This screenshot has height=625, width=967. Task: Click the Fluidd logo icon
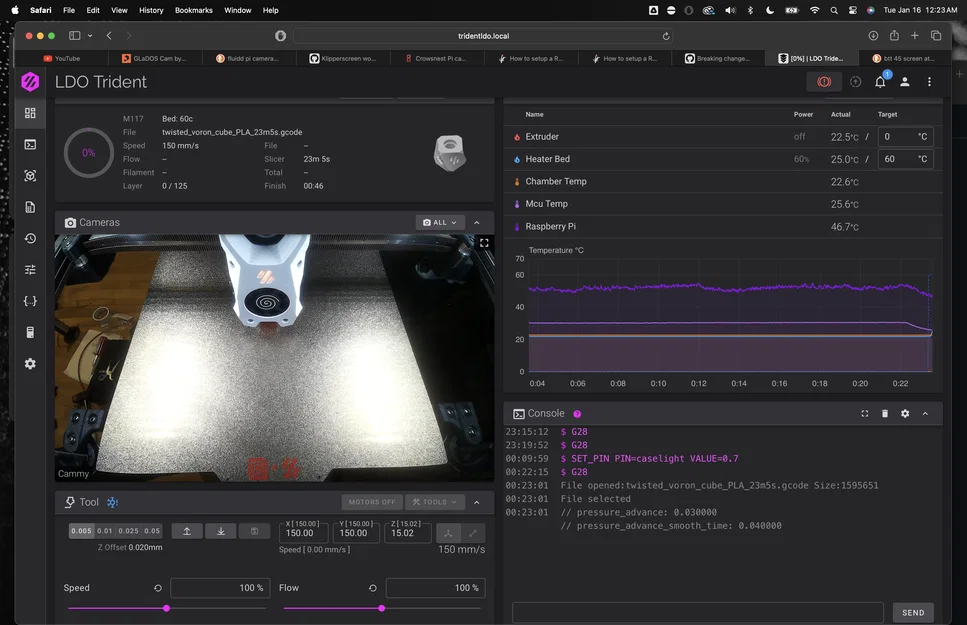click(30, 81)
